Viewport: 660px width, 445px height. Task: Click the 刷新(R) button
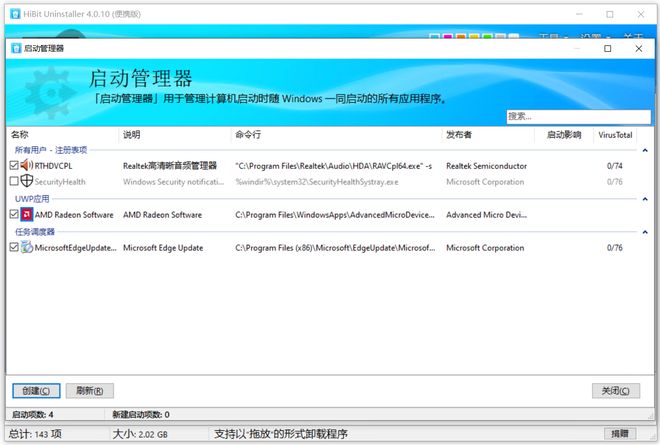[90, 391]
